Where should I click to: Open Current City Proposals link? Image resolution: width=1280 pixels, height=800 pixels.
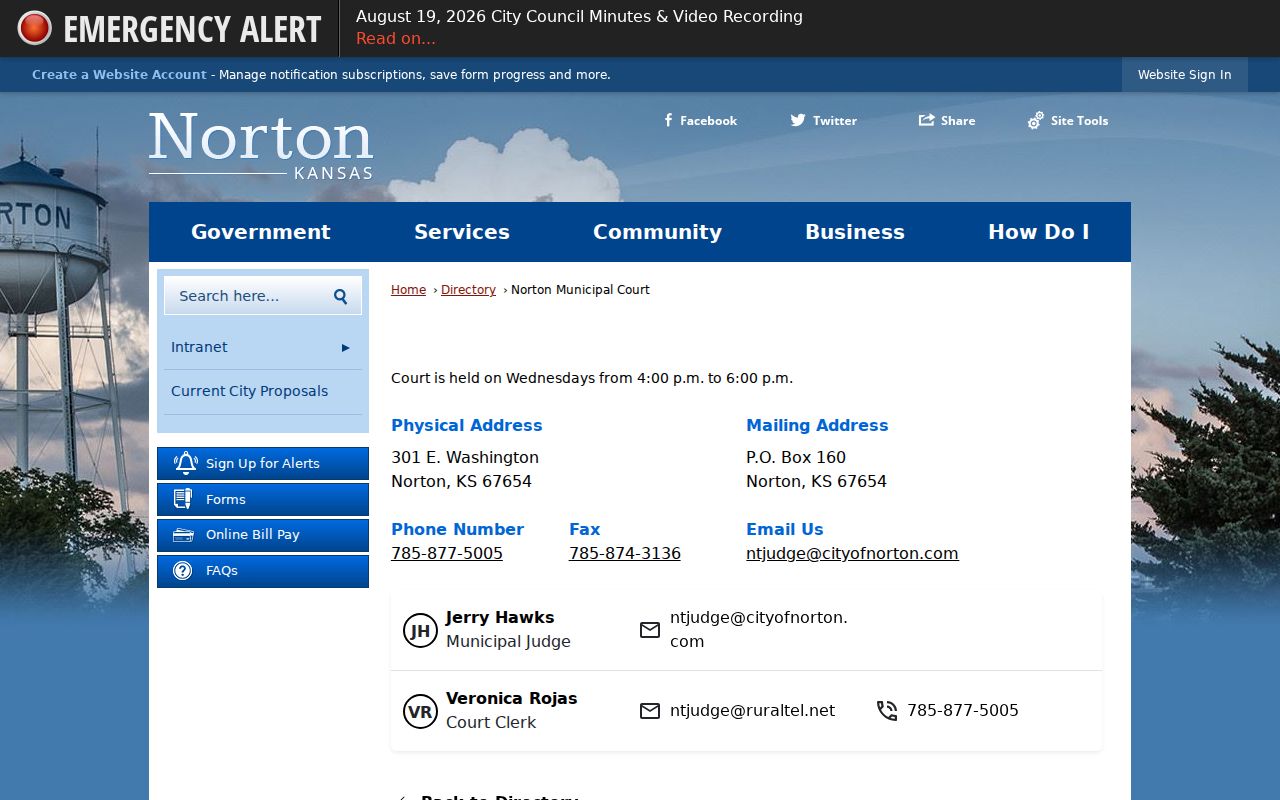pos(250,391)
